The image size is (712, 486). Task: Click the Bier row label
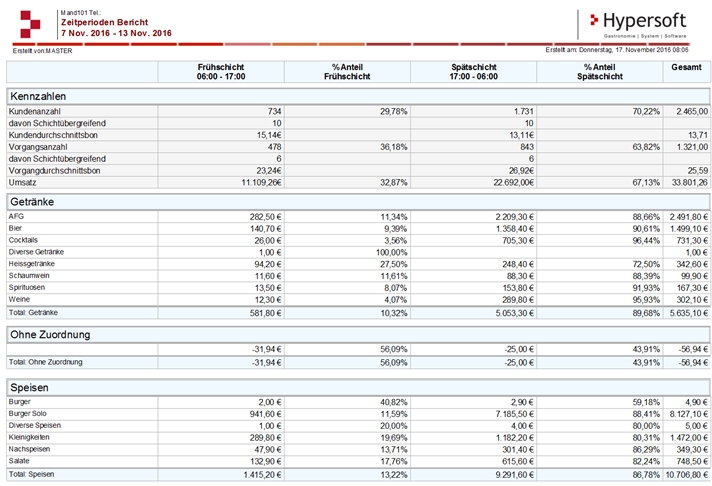coord(15,228)
